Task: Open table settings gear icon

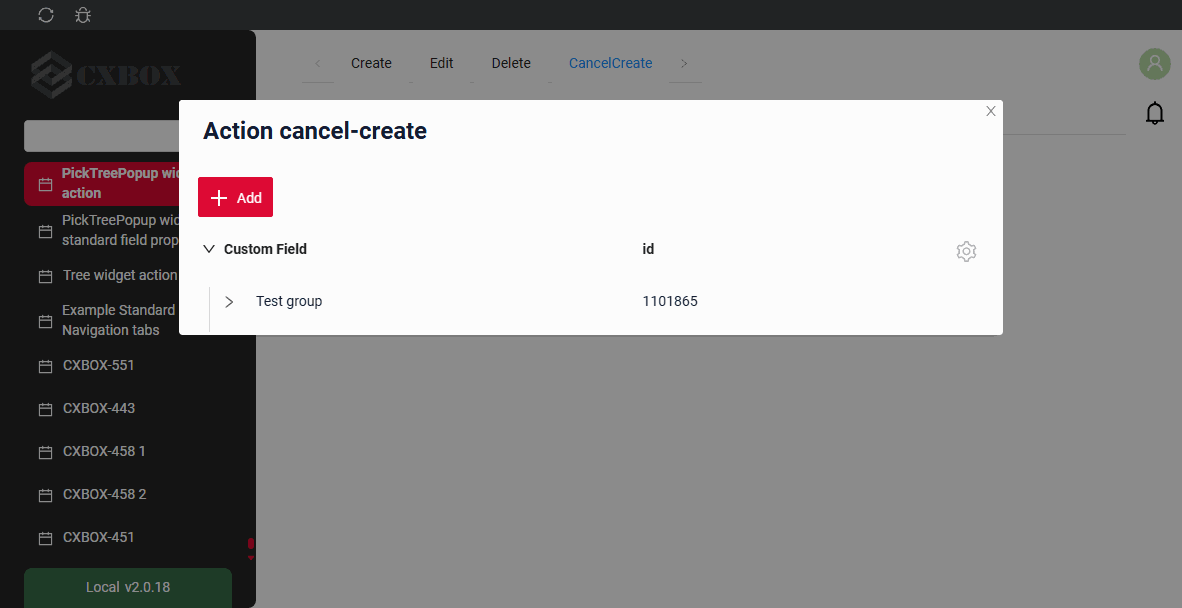Action: tap(966, 251)
